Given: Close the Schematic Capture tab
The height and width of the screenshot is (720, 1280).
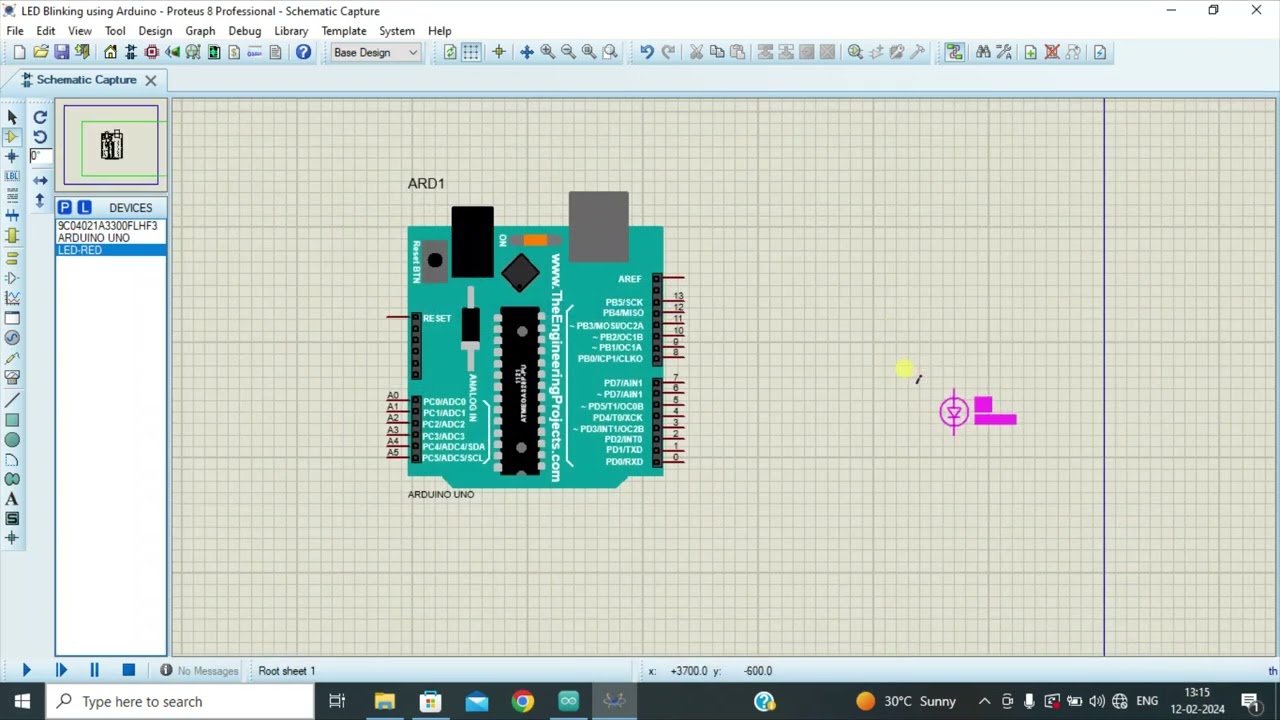Looking at the screenshot, I should 150,80.
